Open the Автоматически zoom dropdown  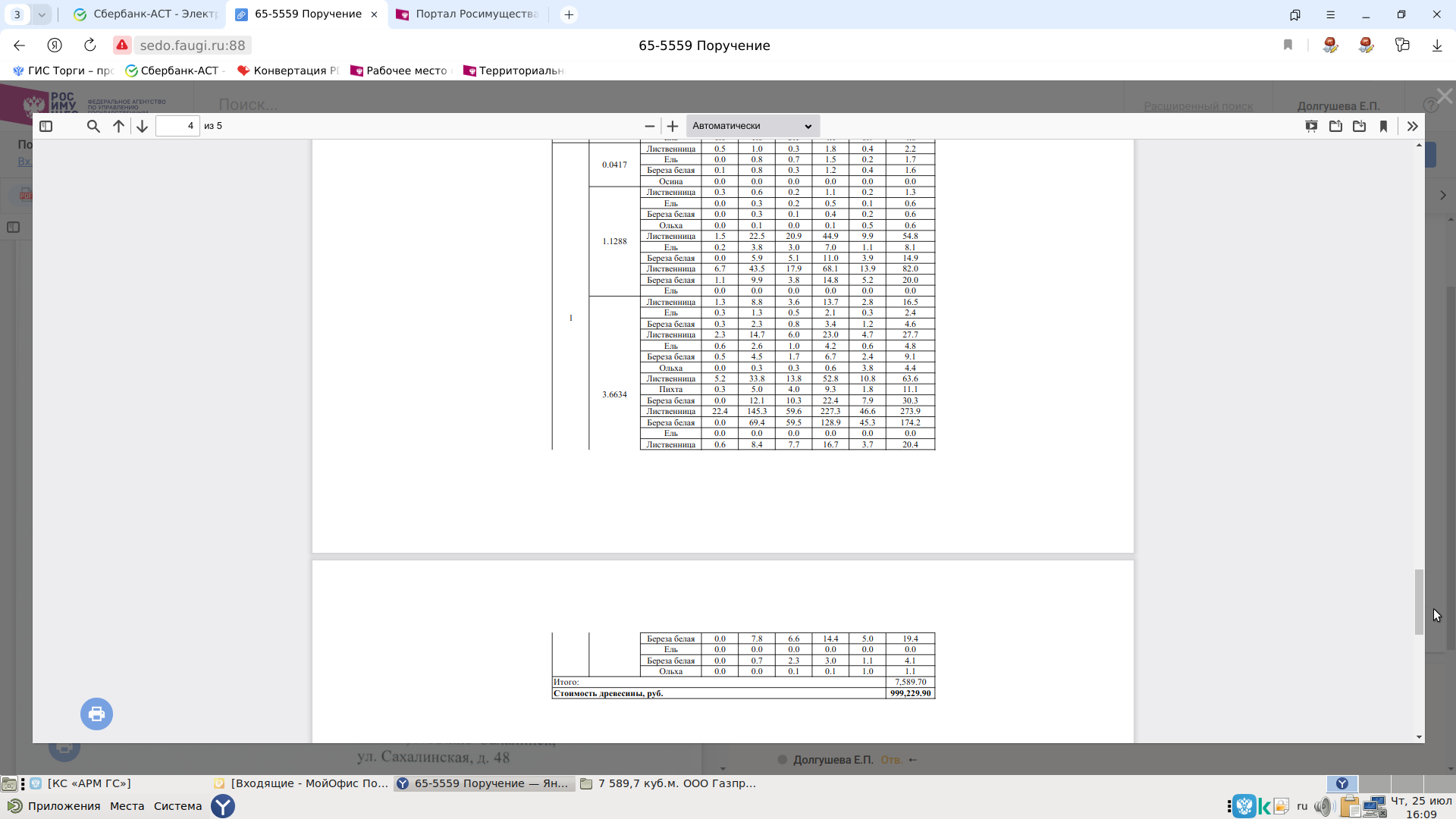[752, 126]
